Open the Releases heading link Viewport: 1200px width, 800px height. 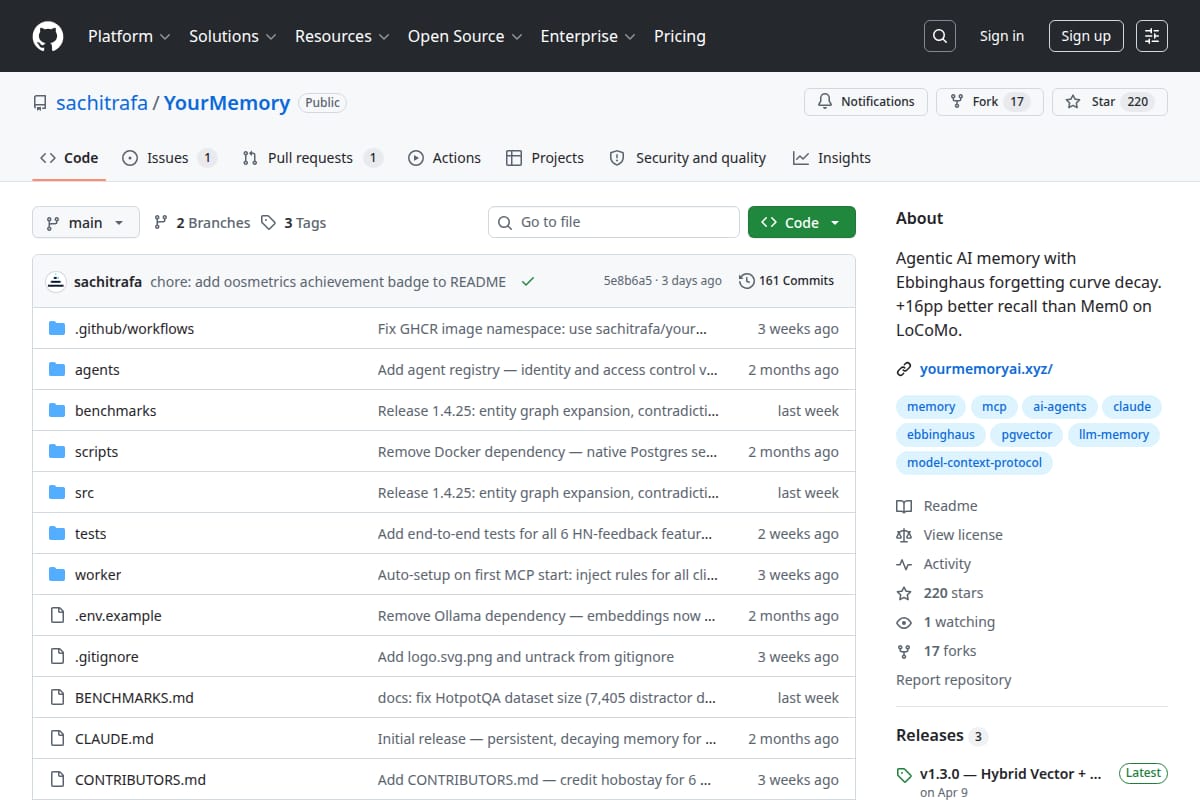(942, 736)
